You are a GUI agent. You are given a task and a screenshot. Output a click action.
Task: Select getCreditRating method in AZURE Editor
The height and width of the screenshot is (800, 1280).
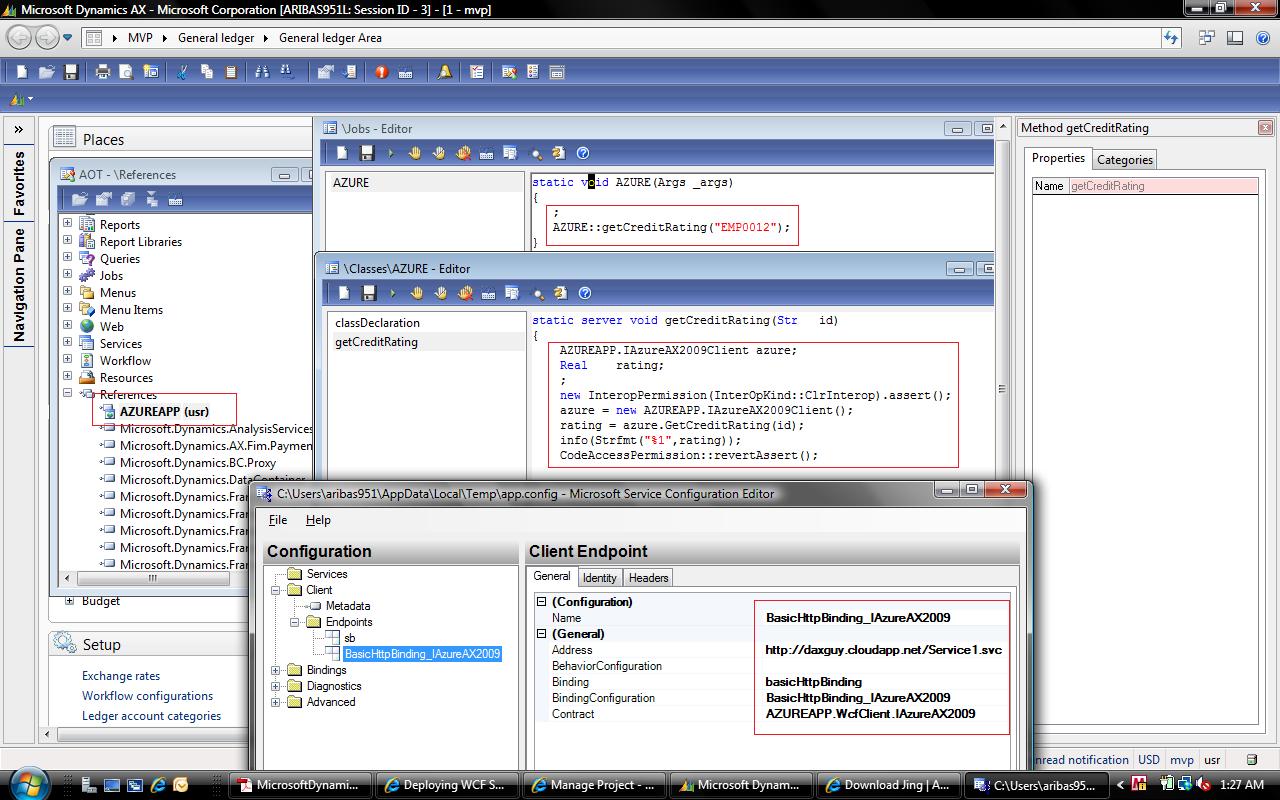(x=376, y=342)
